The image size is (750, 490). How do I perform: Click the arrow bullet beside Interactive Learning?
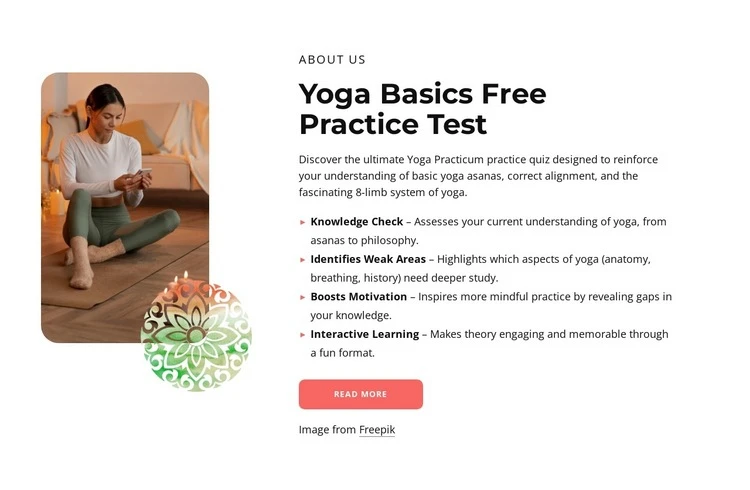pos(302,335)
